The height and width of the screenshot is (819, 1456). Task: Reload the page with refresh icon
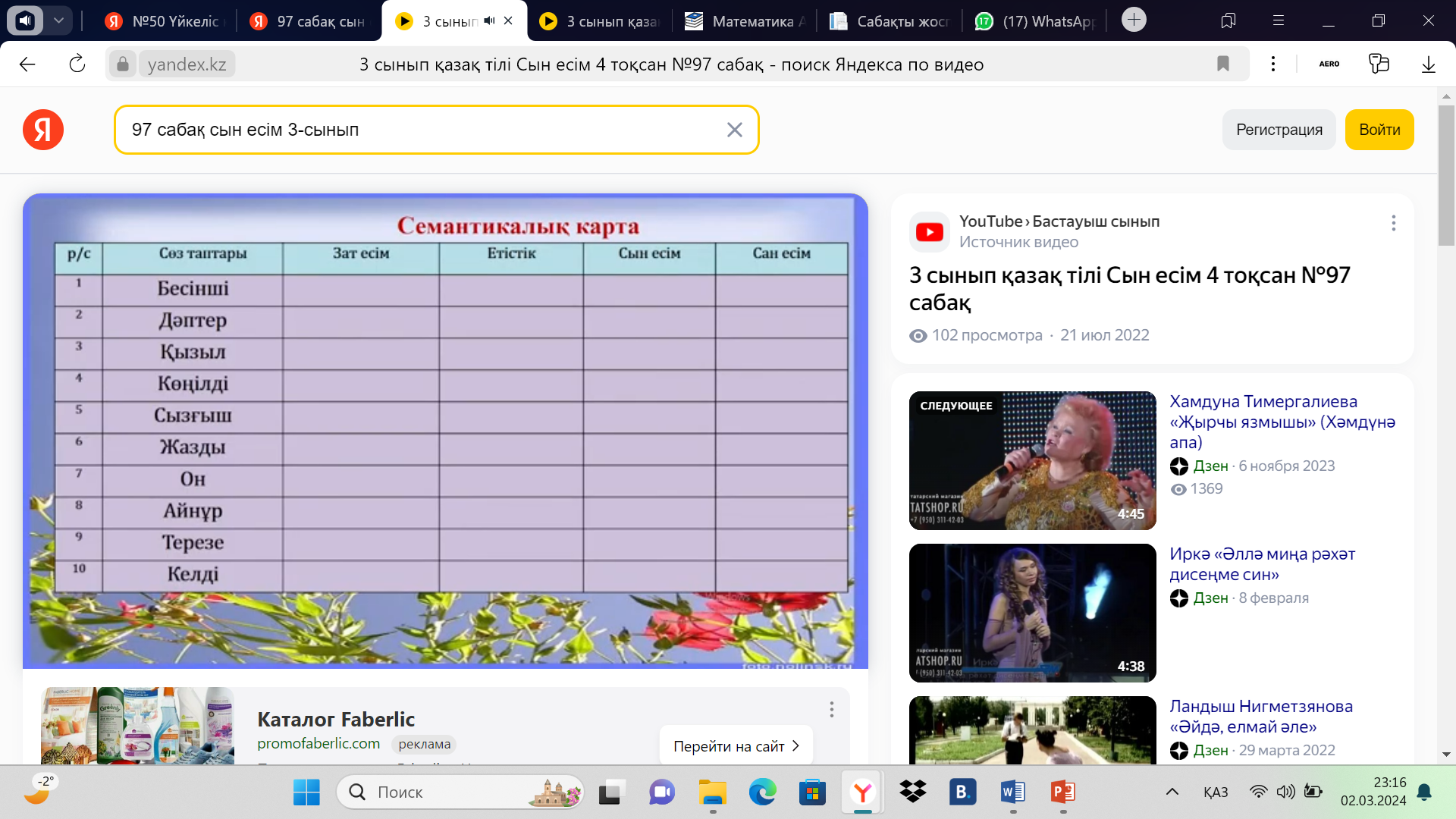pos(77,64)
